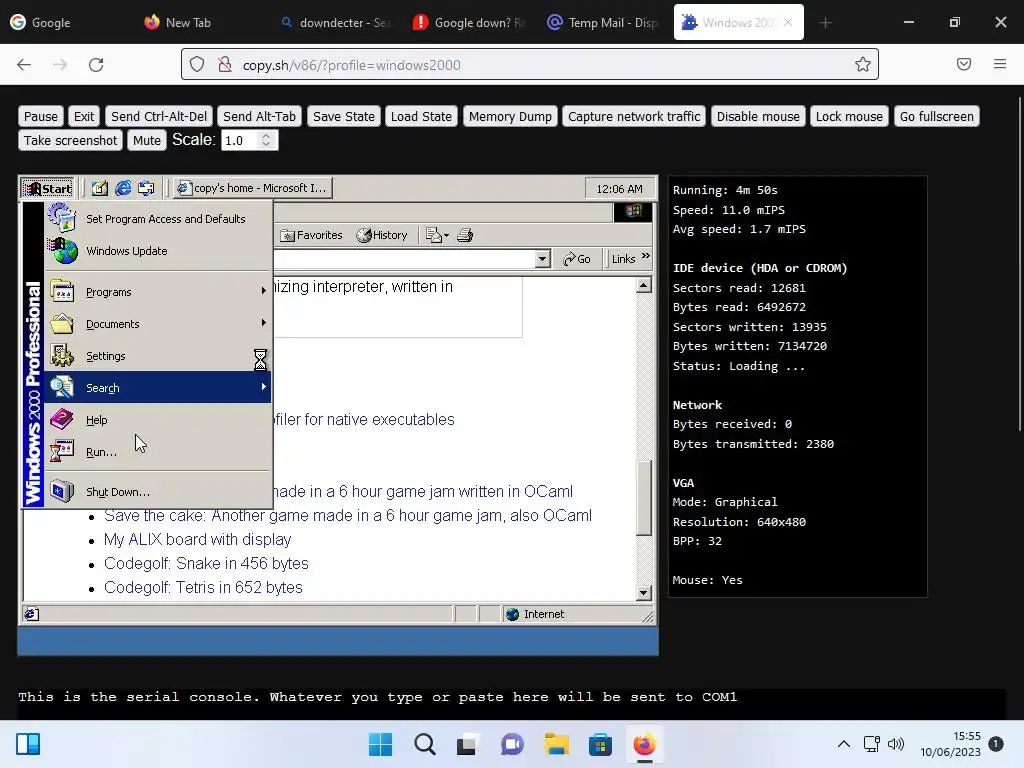This screenshot has height=768, width=1024.
Task: Open the IE address bar dropdown arrow
Action: pos(542,259)
